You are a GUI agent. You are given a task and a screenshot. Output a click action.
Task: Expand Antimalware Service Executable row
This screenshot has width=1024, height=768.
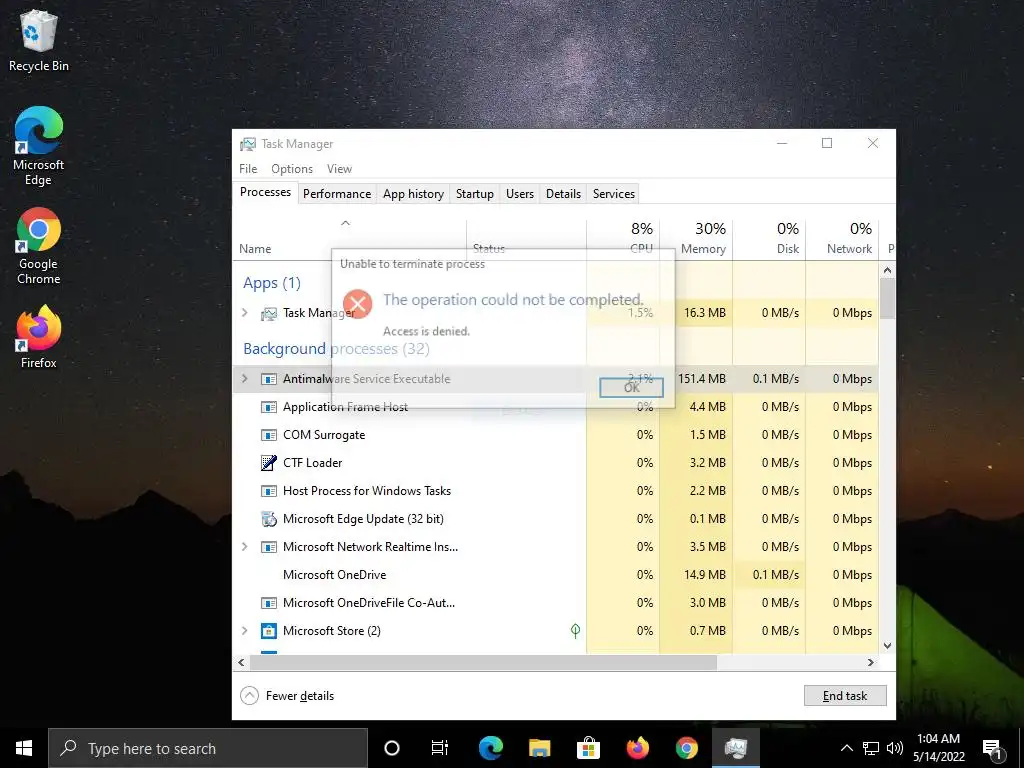point(245,379)
